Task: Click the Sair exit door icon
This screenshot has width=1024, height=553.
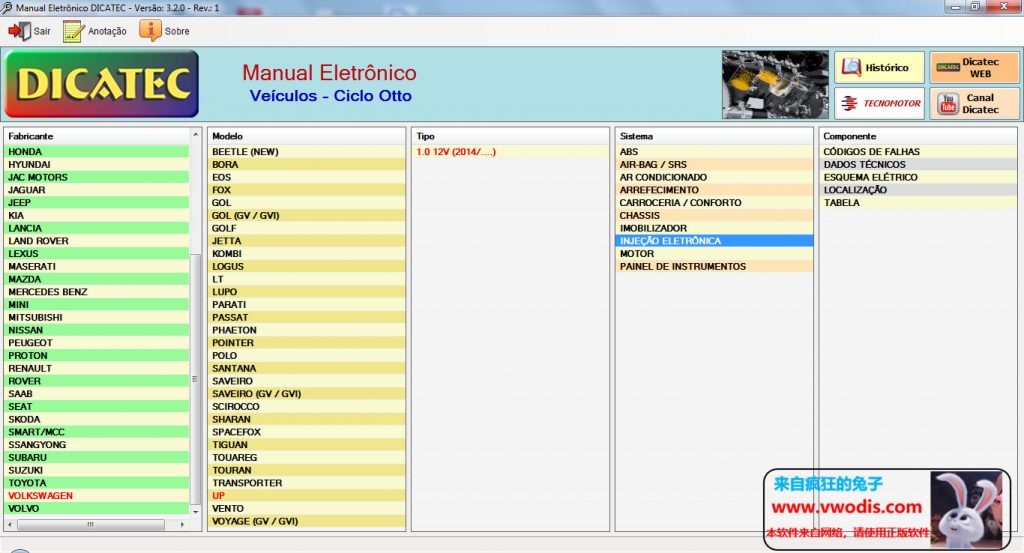Action: click(x=19, y=31)
